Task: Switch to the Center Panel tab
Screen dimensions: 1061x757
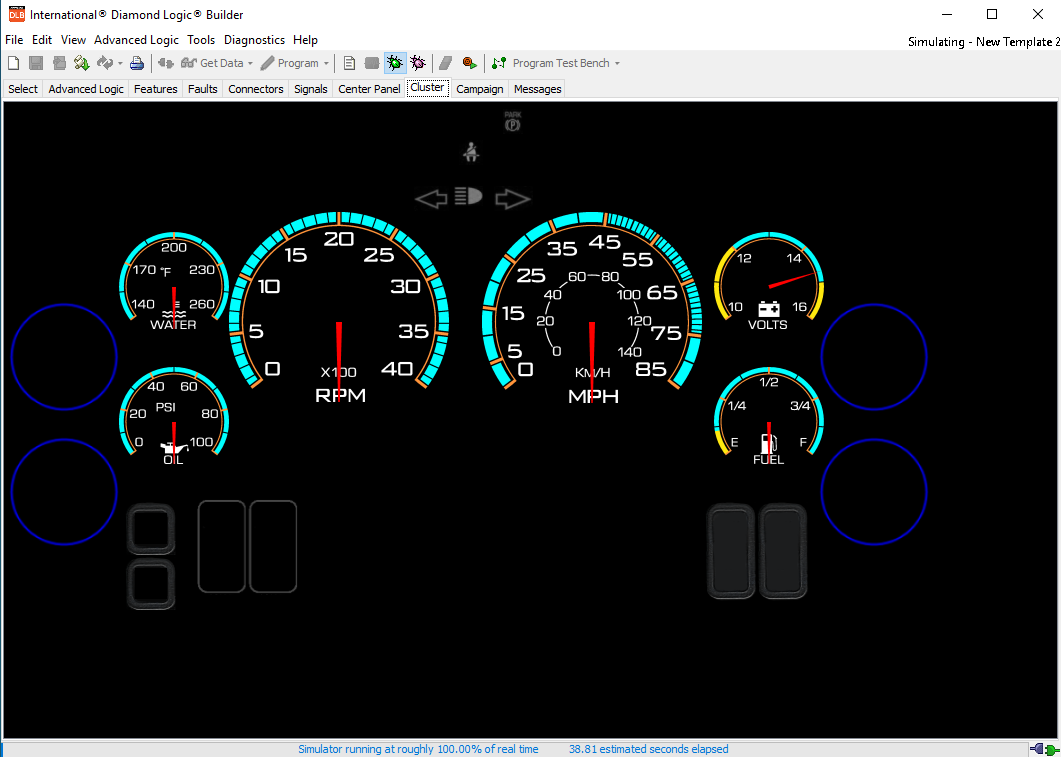Action: click(369, 88)
